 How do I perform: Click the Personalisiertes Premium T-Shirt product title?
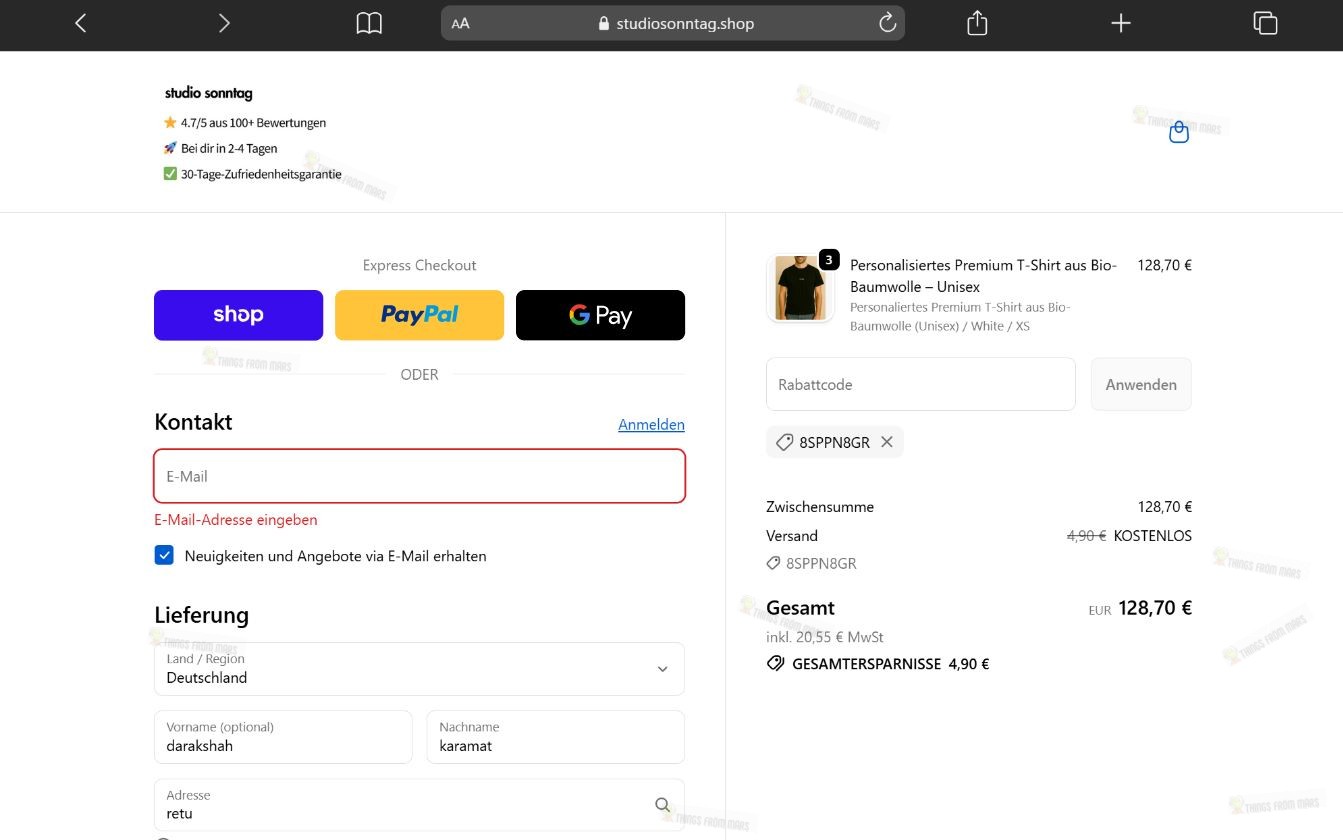click(983, 276)
